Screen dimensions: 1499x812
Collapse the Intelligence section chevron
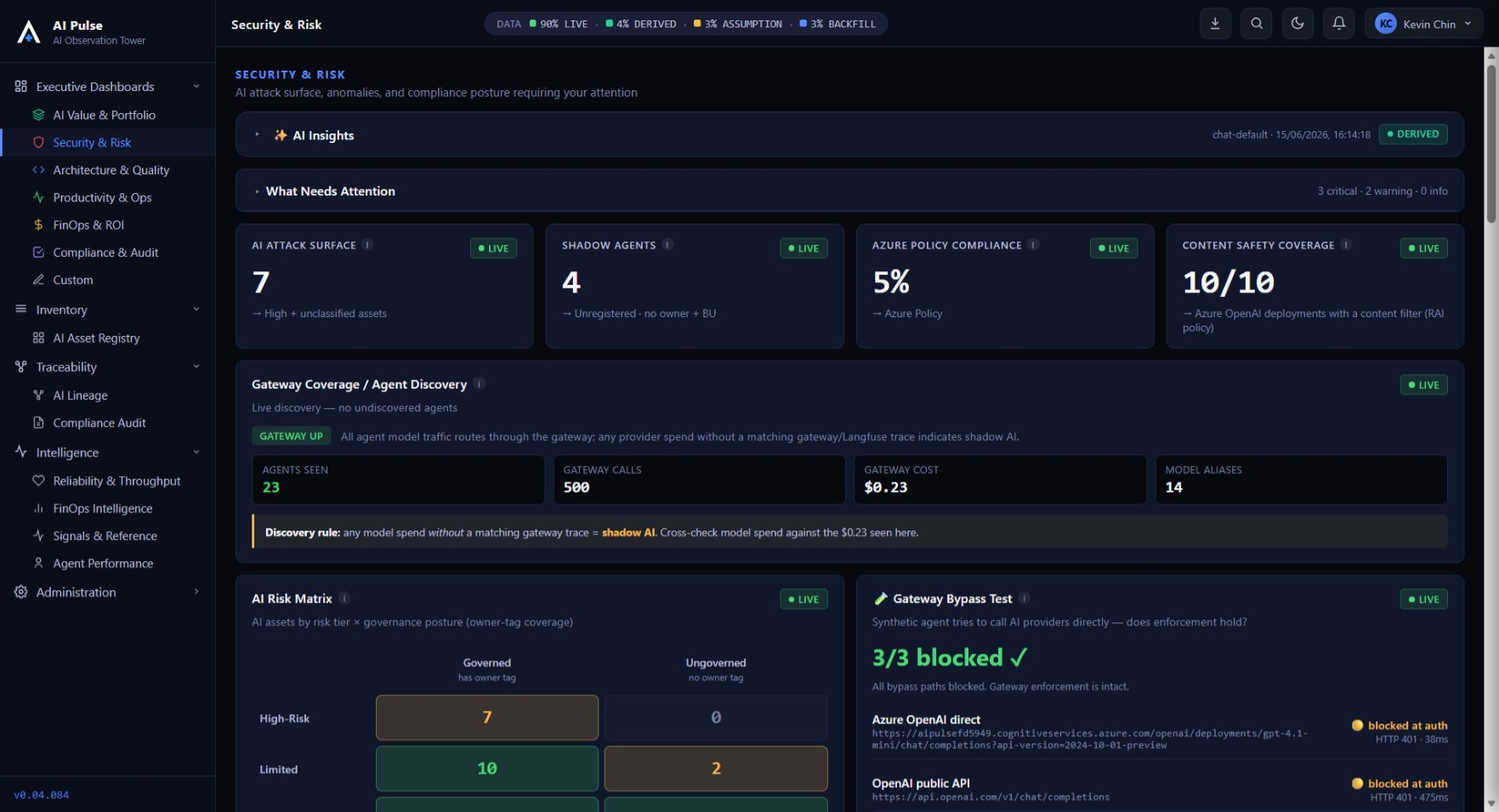click(x=196, y=452)
